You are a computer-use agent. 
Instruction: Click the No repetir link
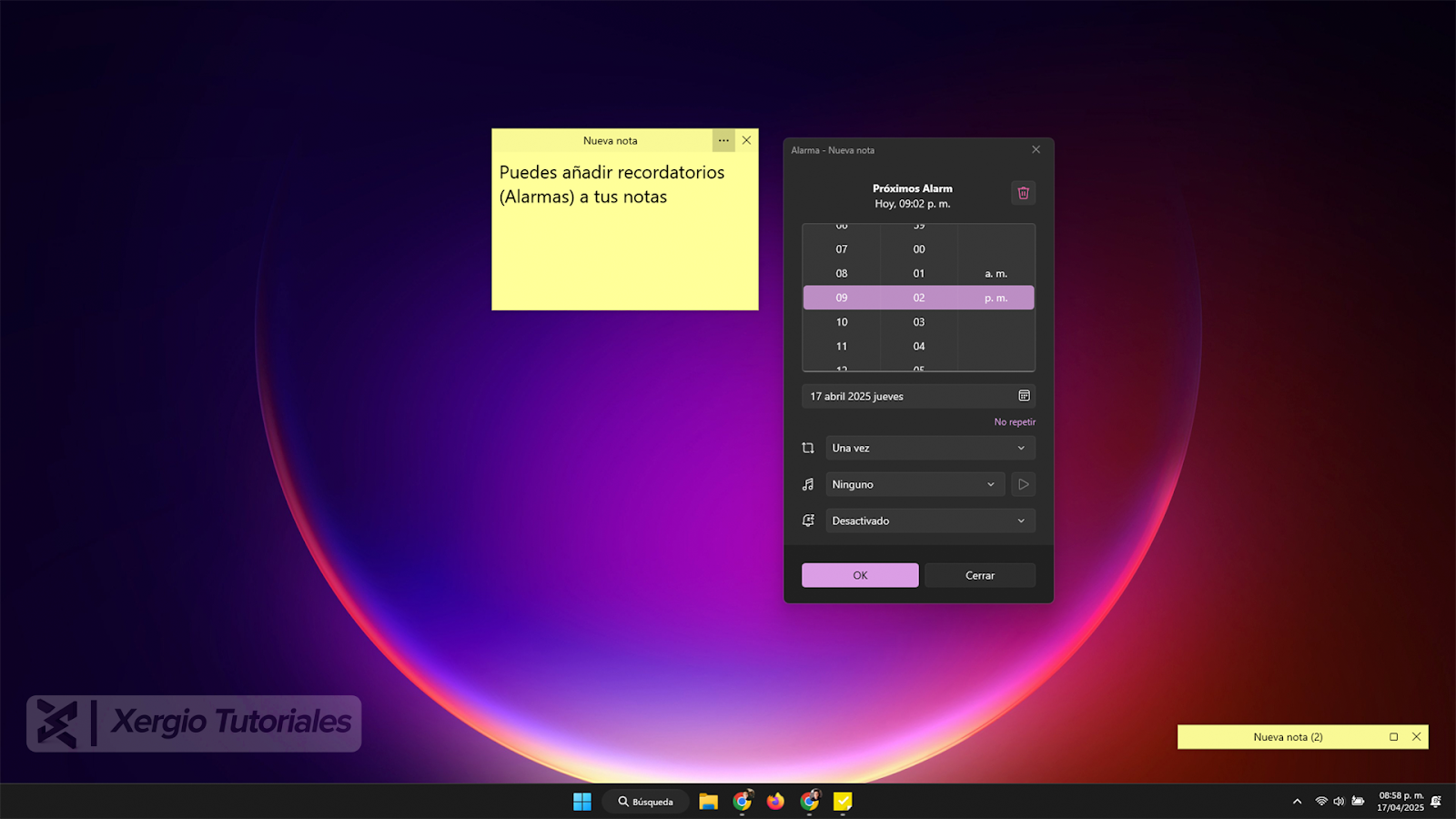pyautogui.click(x=1015, y=421)
